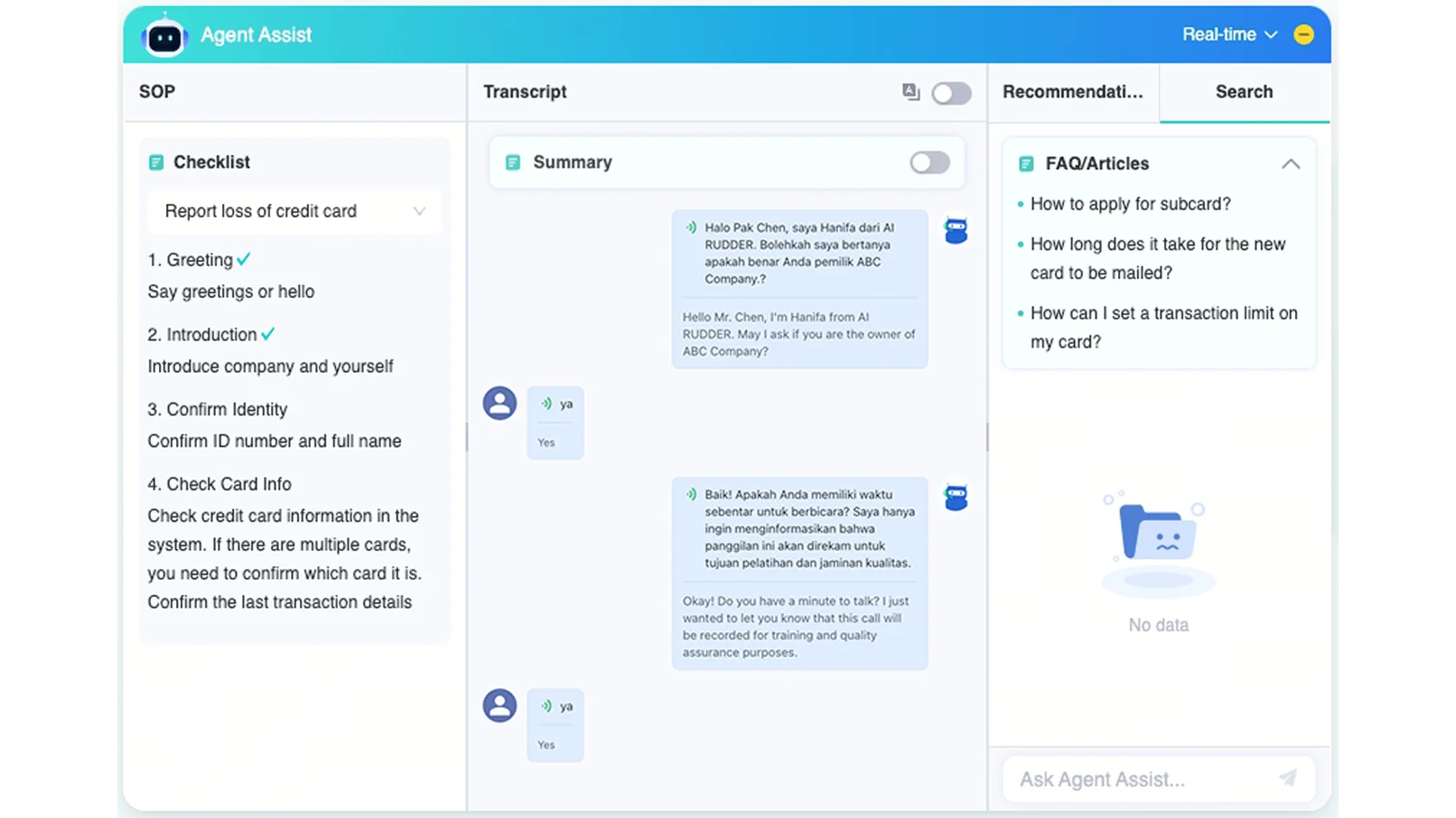This screenshot has width=1456, height=818.
Task: Select the Search tab
Action: (1244, 92)
